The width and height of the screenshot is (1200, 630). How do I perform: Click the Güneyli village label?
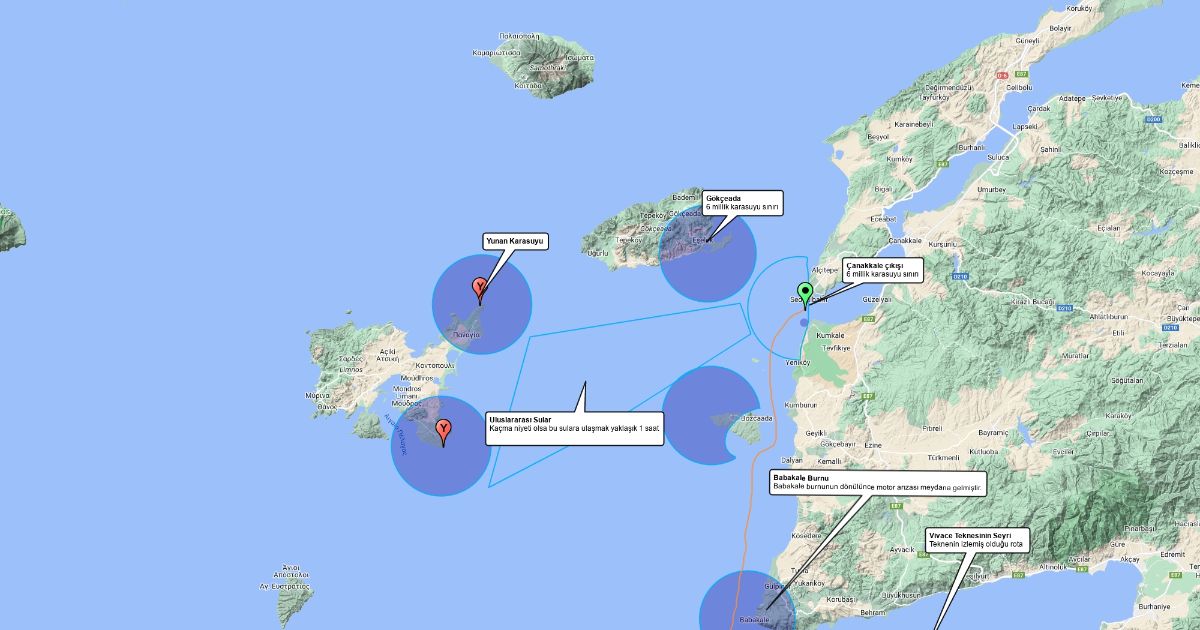pyautogui.click(x=1028, y=40)
